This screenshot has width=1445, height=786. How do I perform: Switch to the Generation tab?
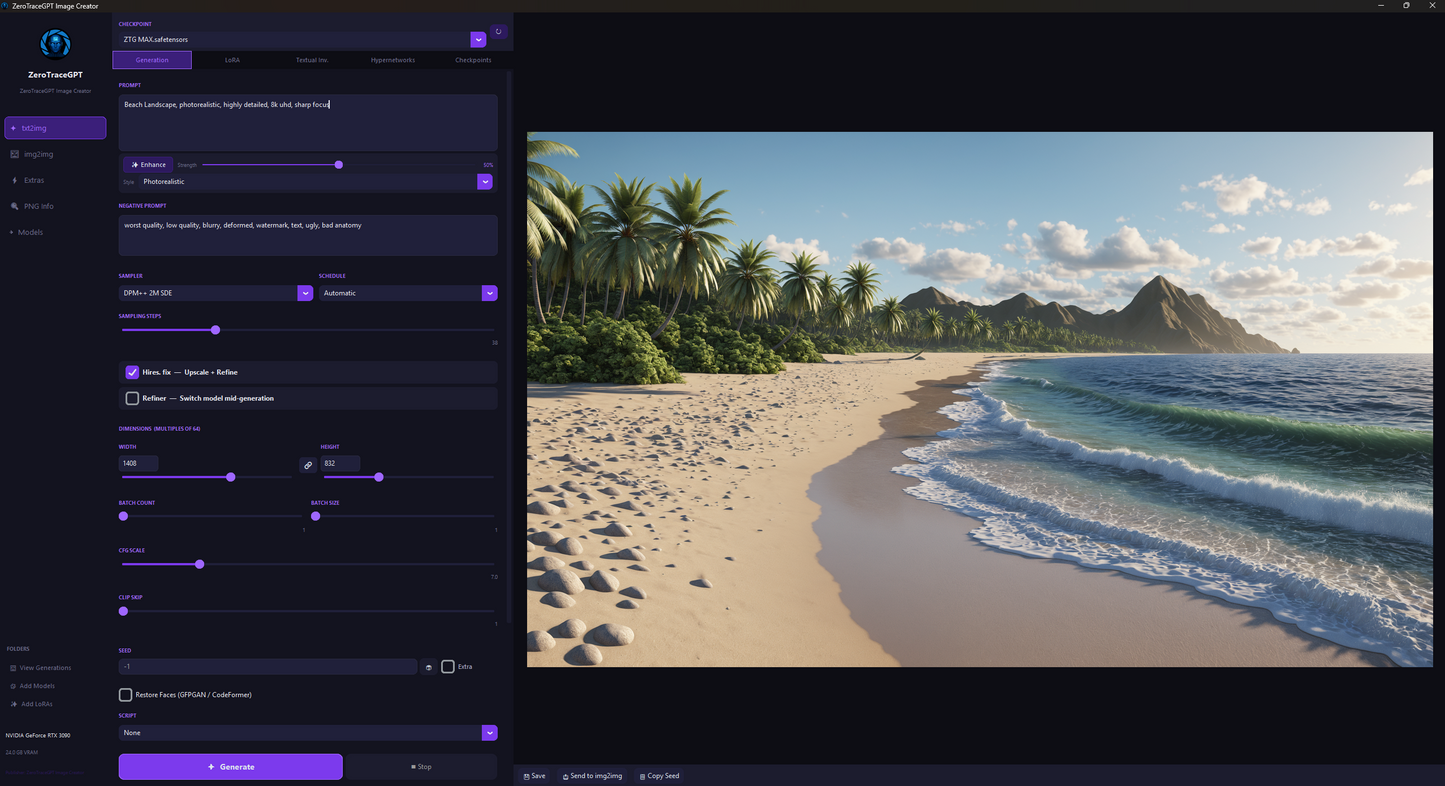pyautogui.click(x=152, y=60)
